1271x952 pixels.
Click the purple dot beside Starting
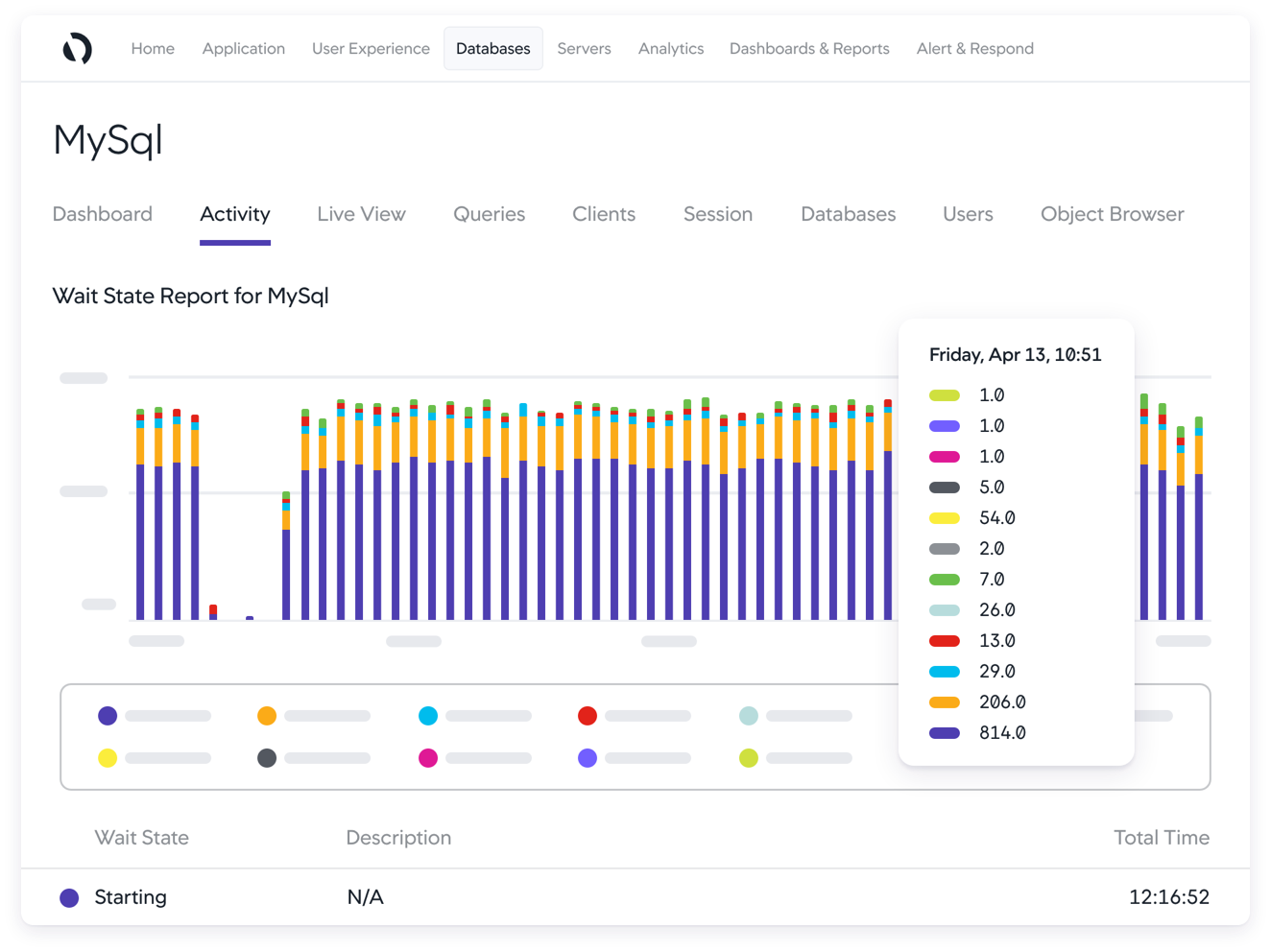pyautogui.click(x=69, y=898)
